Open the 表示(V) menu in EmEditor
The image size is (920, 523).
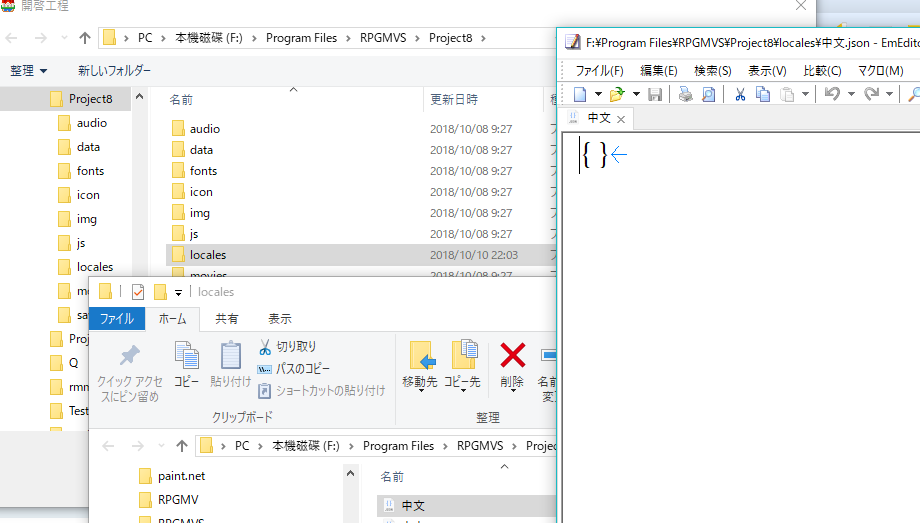(x=767, y=70)
